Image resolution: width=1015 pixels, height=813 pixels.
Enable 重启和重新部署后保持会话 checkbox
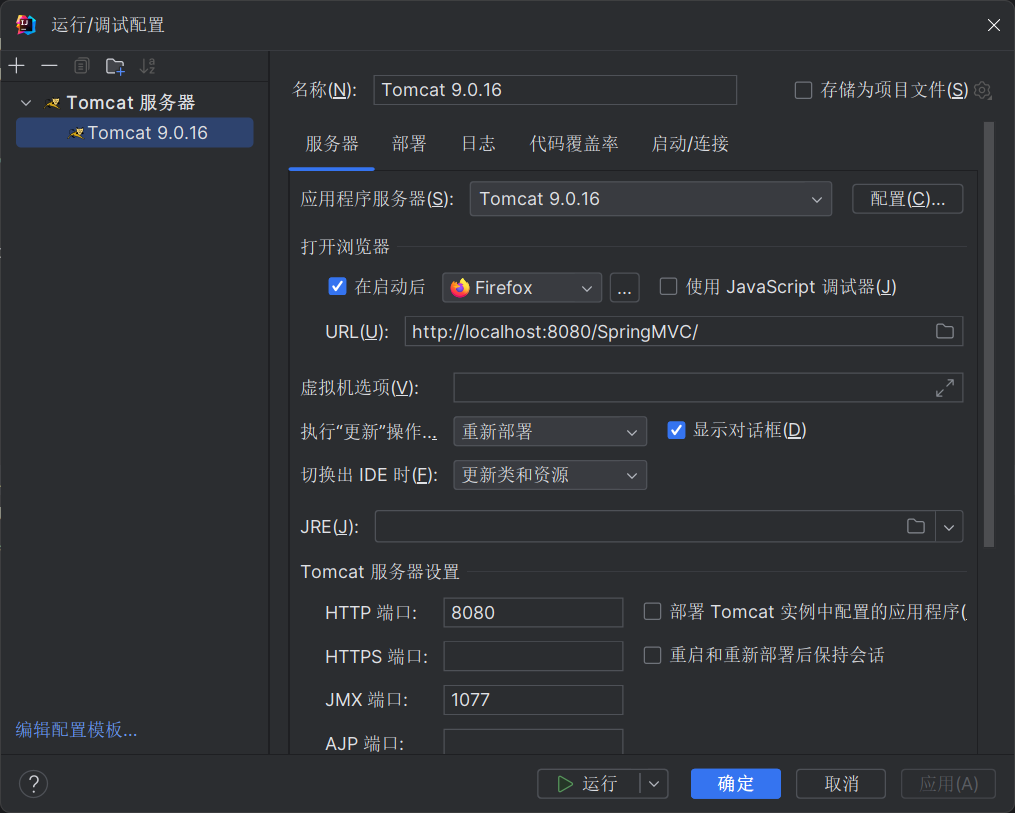click(652, 655)
